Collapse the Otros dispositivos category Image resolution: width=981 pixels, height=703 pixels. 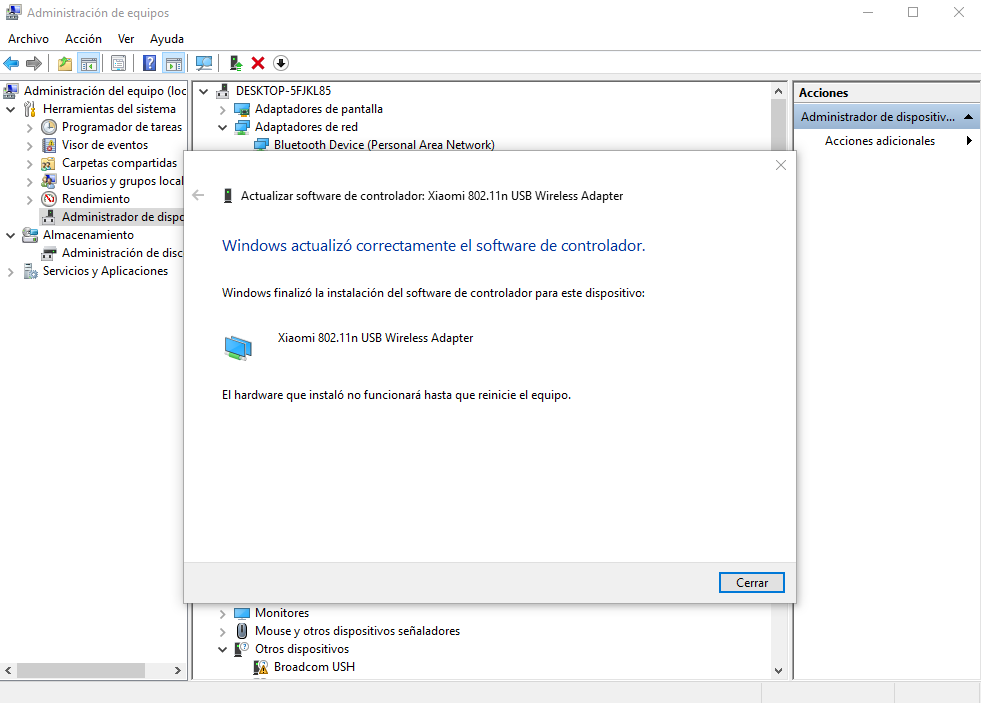(x=222, y=650)
